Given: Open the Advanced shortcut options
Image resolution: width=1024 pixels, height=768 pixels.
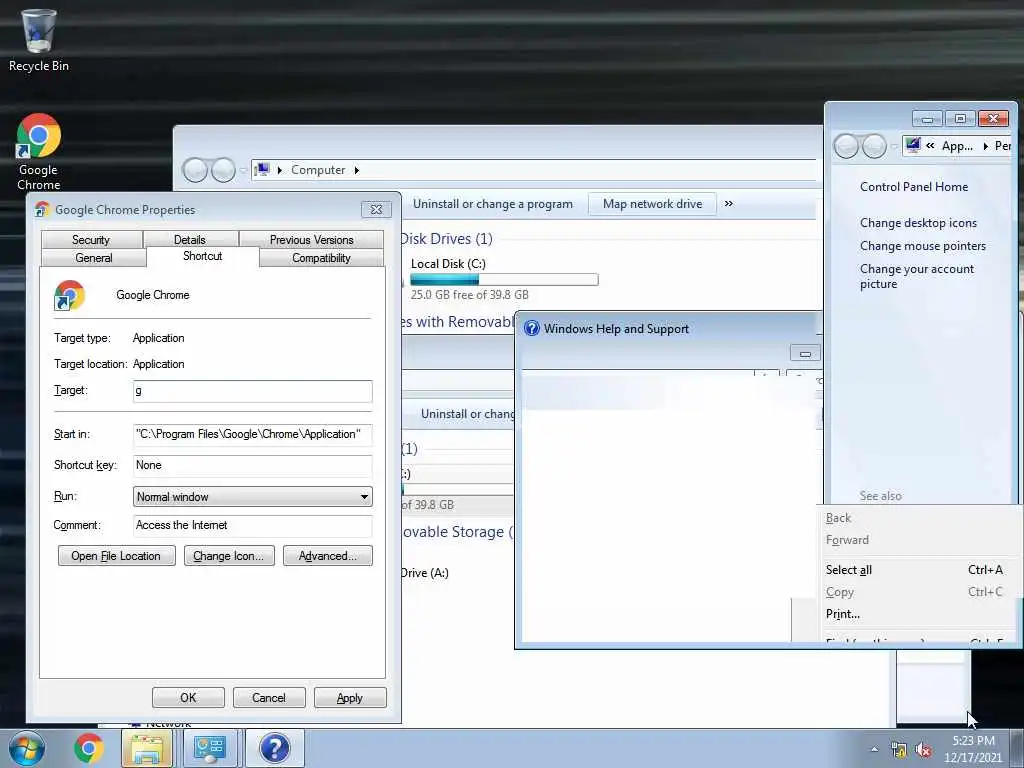Looking at the screenshot, I should (328, 556).
